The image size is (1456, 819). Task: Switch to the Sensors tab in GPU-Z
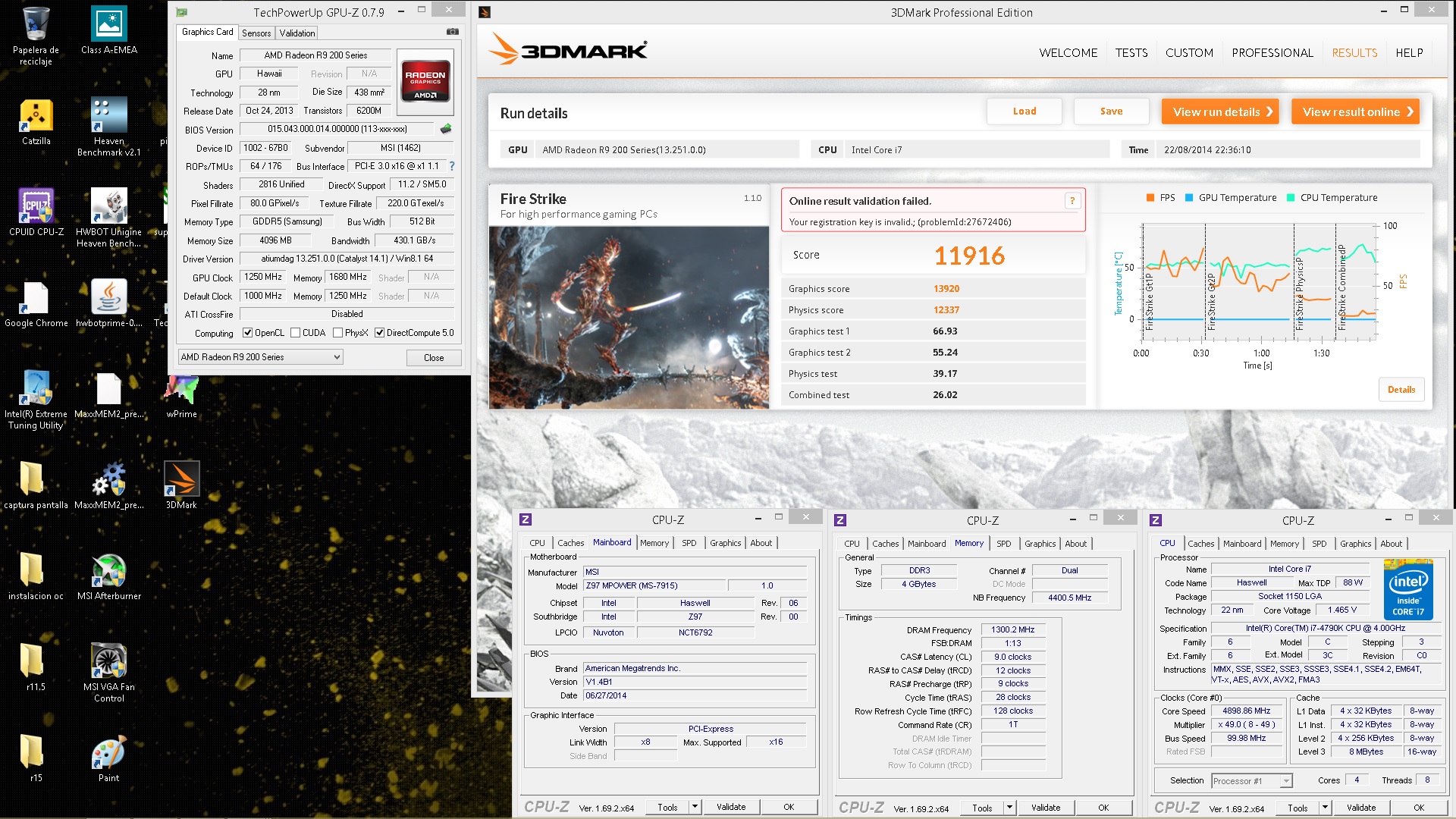coord(256,33)
